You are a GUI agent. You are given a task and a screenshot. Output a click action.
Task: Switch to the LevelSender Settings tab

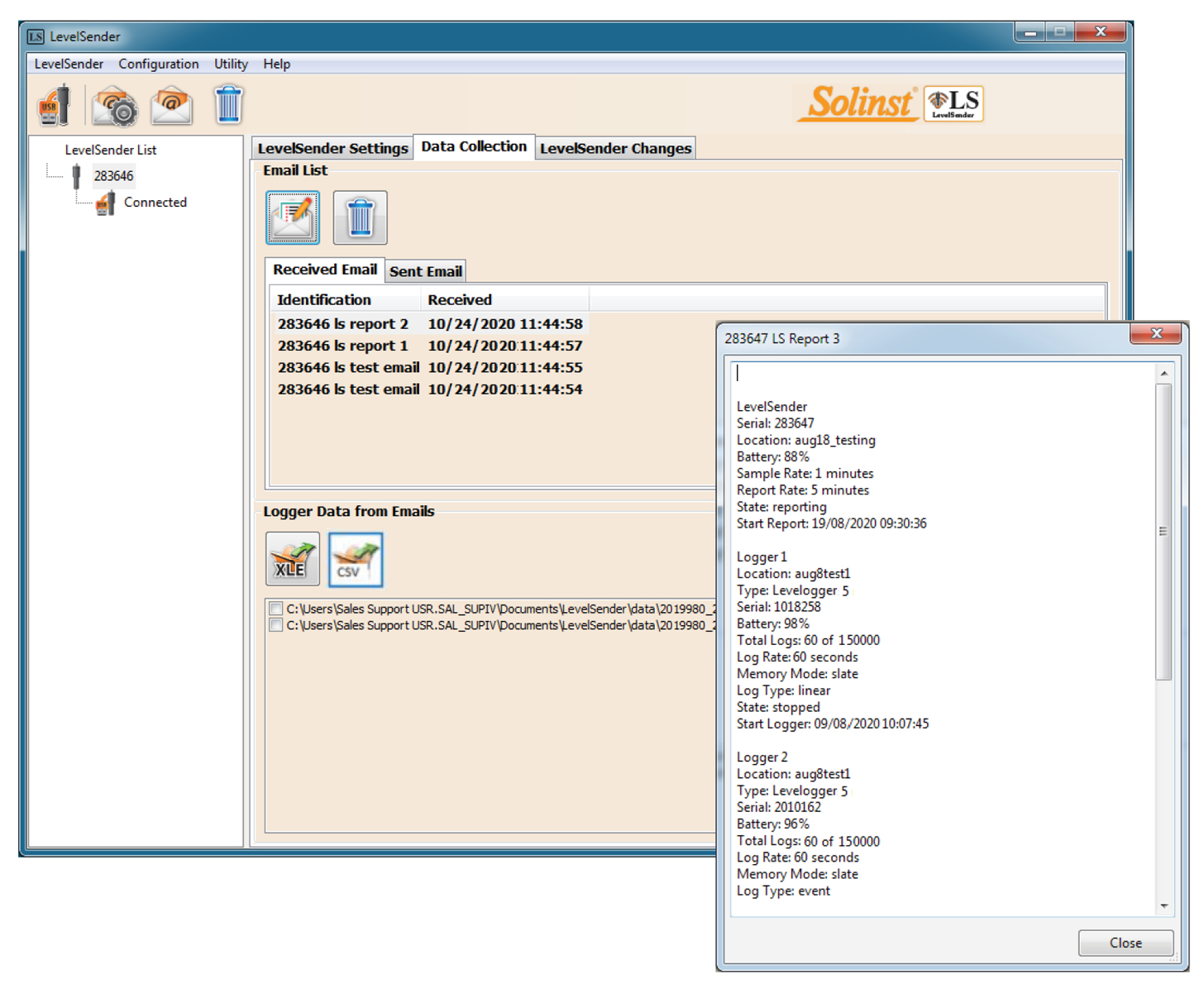pos(332,148)
